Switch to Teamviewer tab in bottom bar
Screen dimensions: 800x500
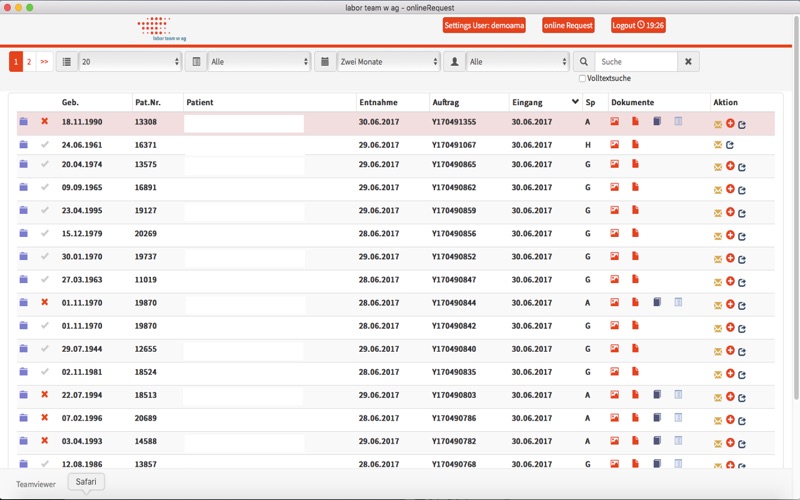[36, 484]
